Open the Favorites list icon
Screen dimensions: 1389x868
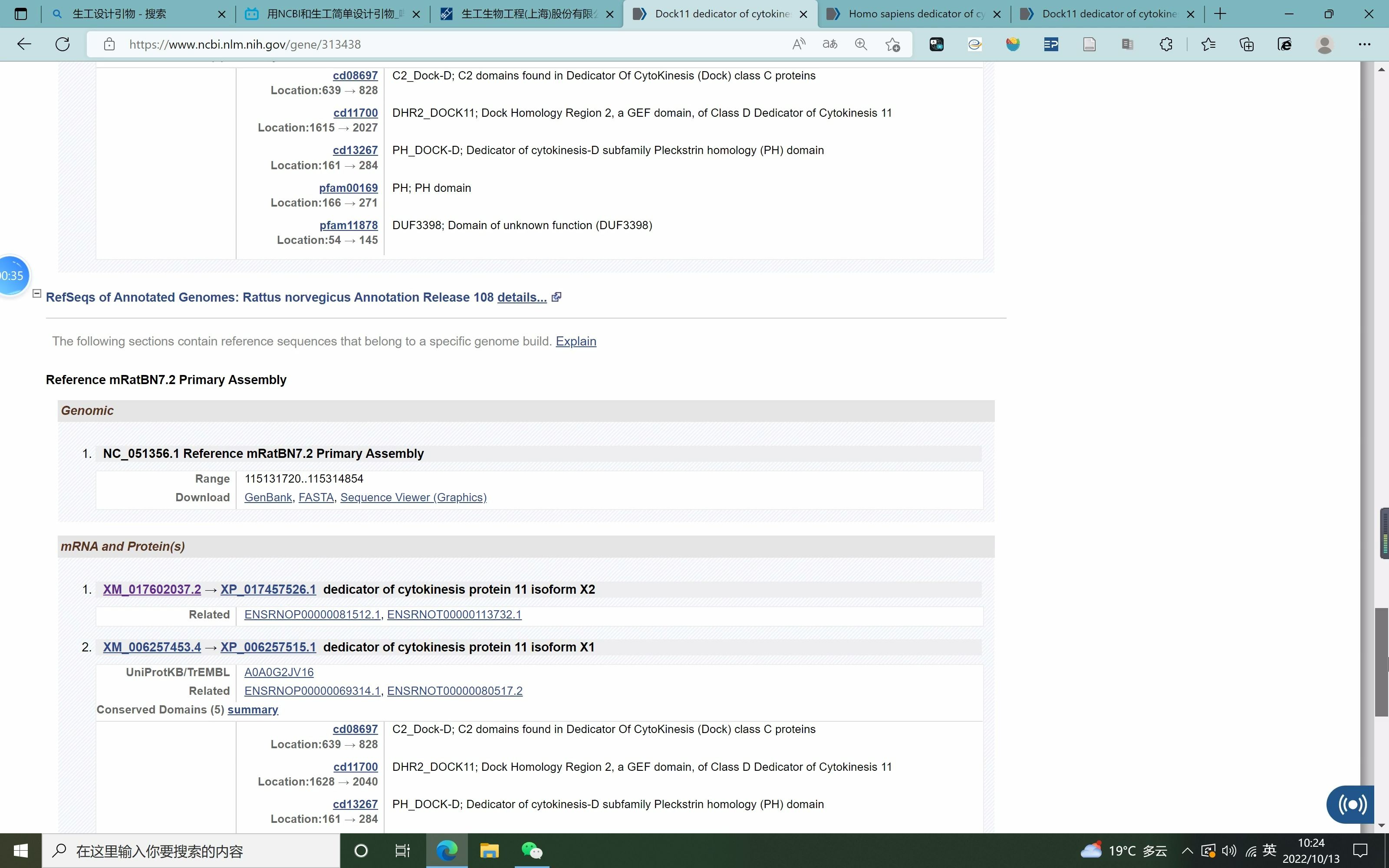1208,44
